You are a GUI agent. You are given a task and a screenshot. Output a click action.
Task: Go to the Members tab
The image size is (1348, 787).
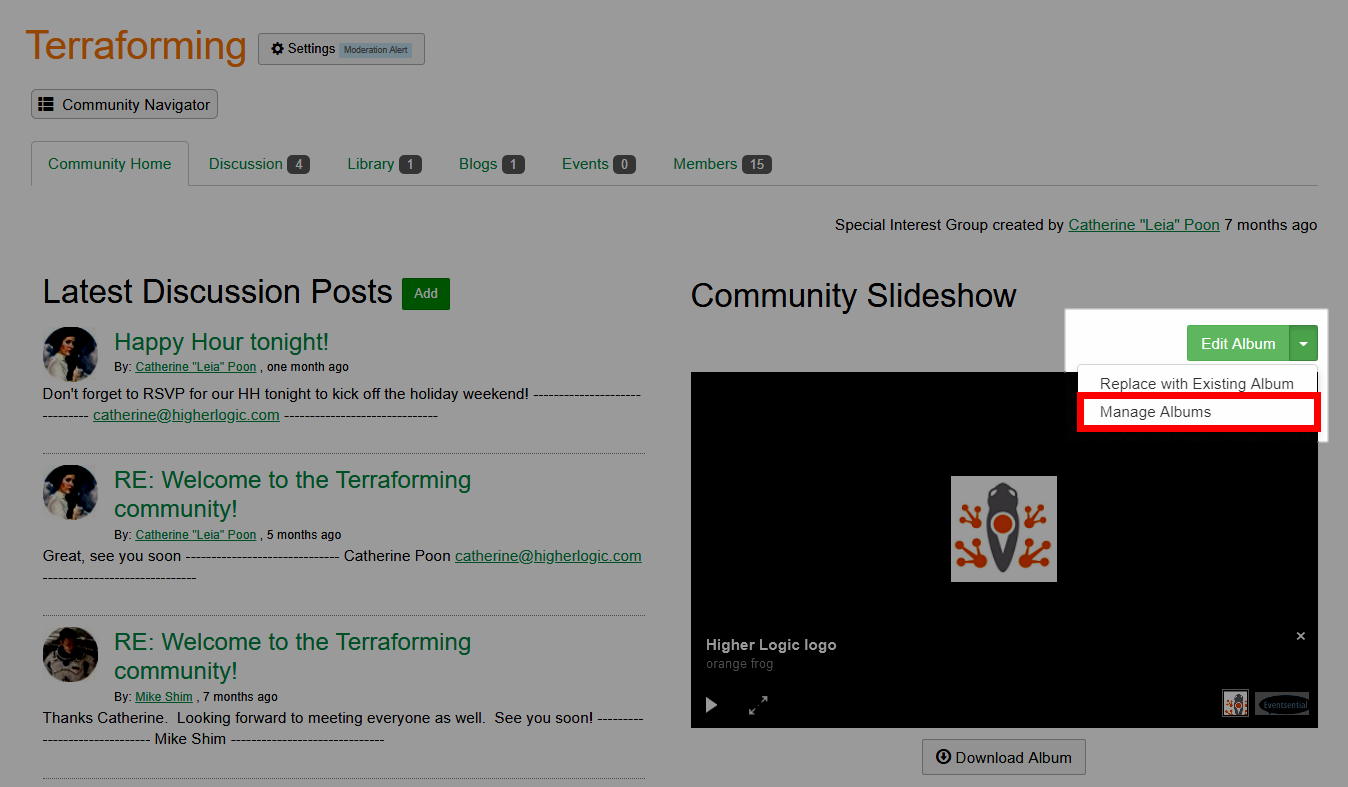[x=721, y=164]
